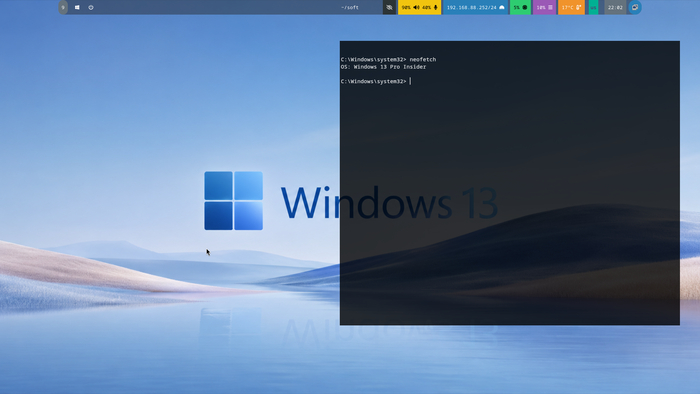The height and width of the screenshot is (394, 700).
Task: Click the orange temperature module 17°C
Action: (571, 8)
